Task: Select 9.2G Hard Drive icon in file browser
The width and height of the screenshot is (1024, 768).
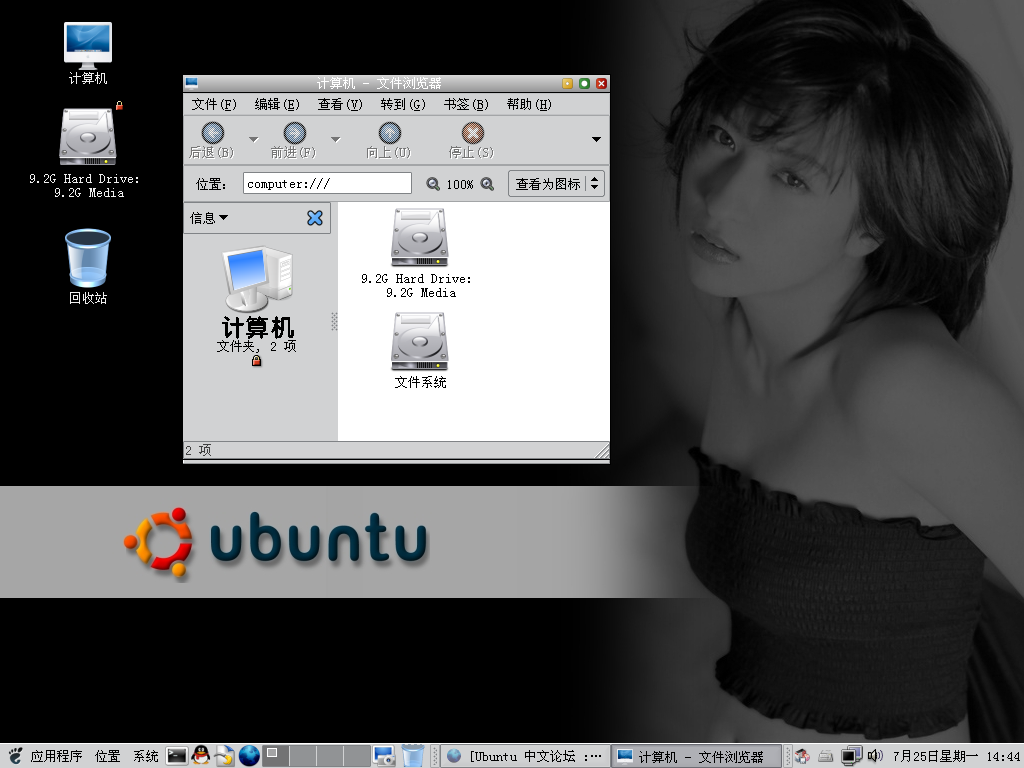Action: coord(419,238)
